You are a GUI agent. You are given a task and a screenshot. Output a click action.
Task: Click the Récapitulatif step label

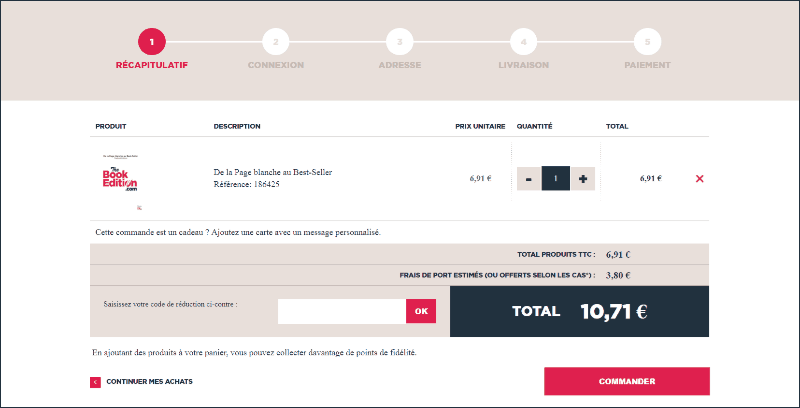[152, 65]
